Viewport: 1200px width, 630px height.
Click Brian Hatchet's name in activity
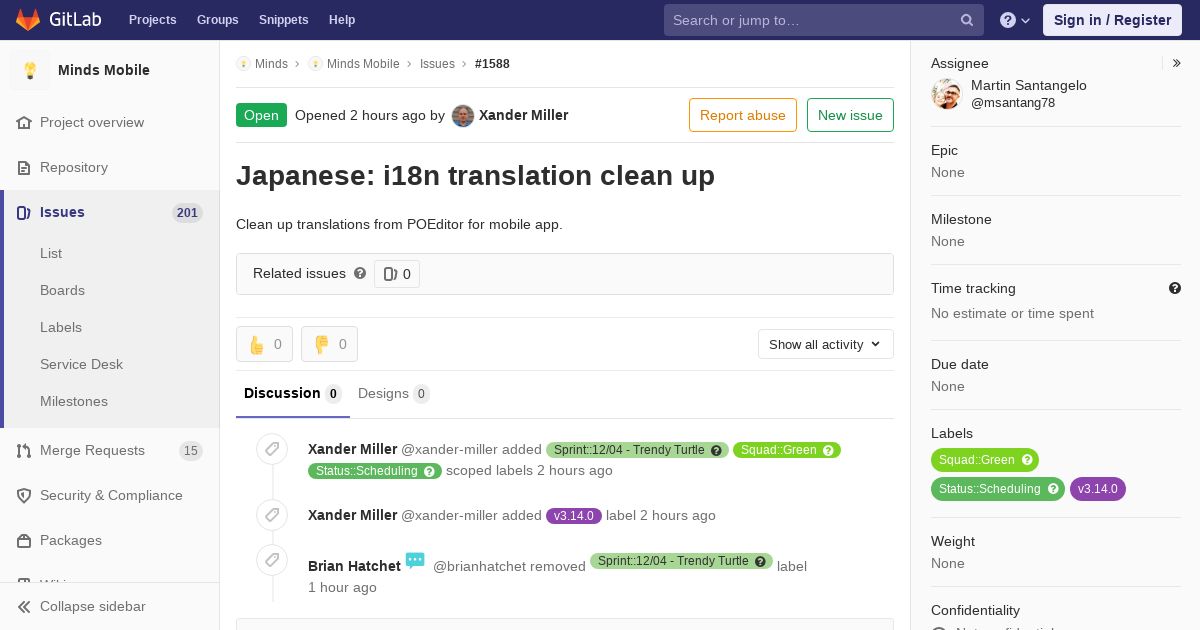(x=354, y=566)
